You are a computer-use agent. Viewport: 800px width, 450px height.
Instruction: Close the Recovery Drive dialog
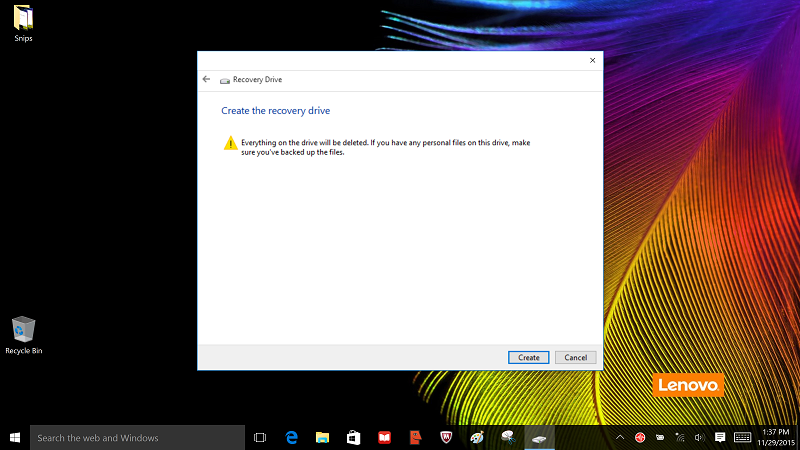click(x=592, y=60)
